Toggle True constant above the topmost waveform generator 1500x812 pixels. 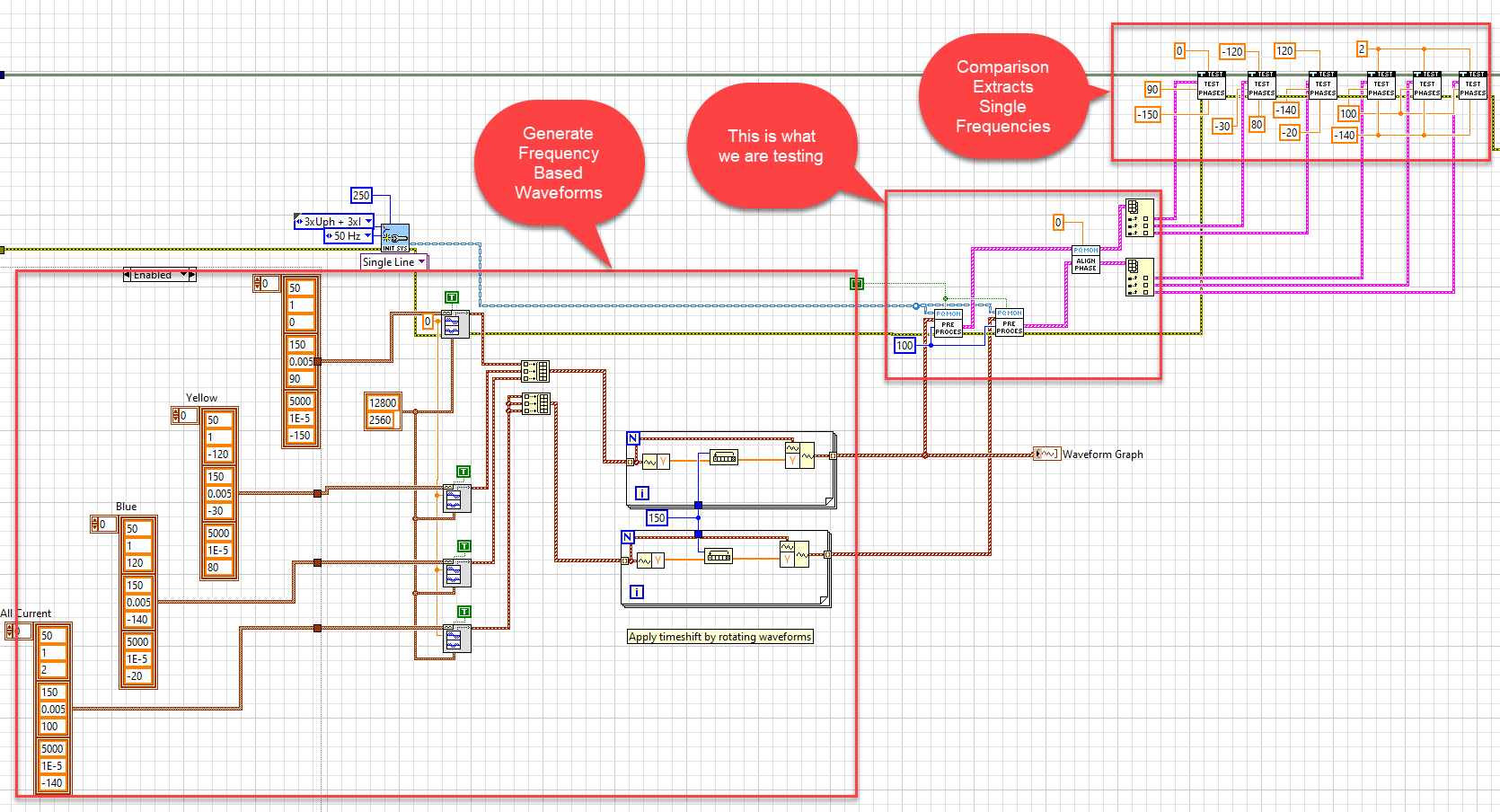pos(452,297)
